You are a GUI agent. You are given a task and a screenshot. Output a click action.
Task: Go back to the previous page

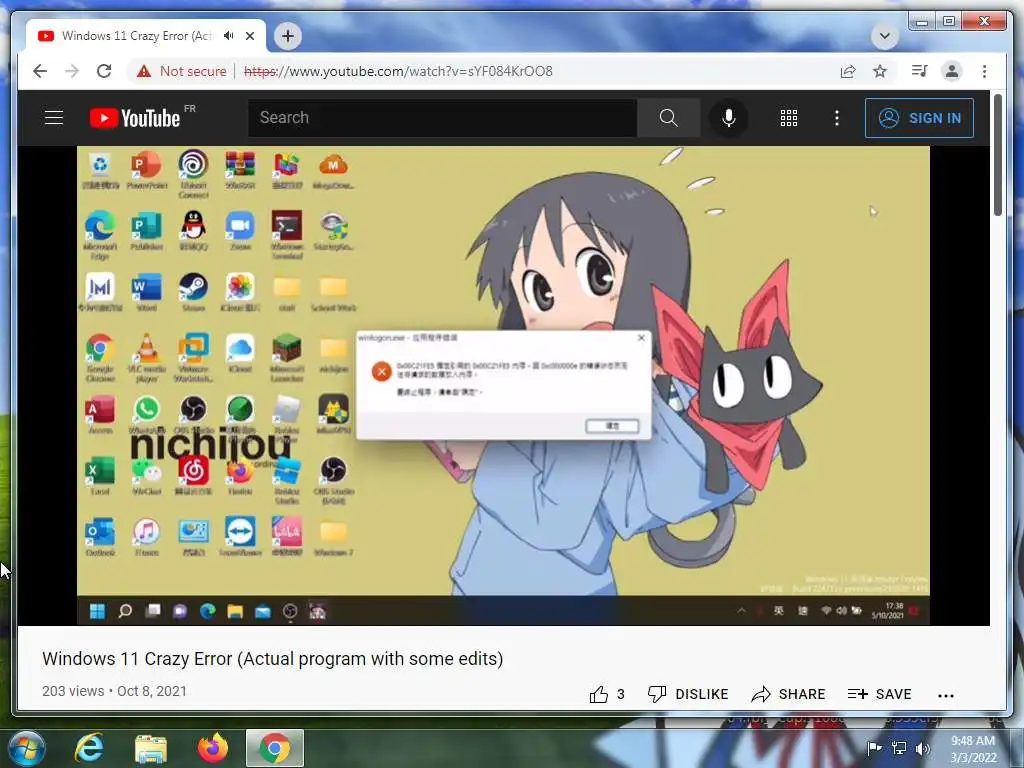point(40,71)
